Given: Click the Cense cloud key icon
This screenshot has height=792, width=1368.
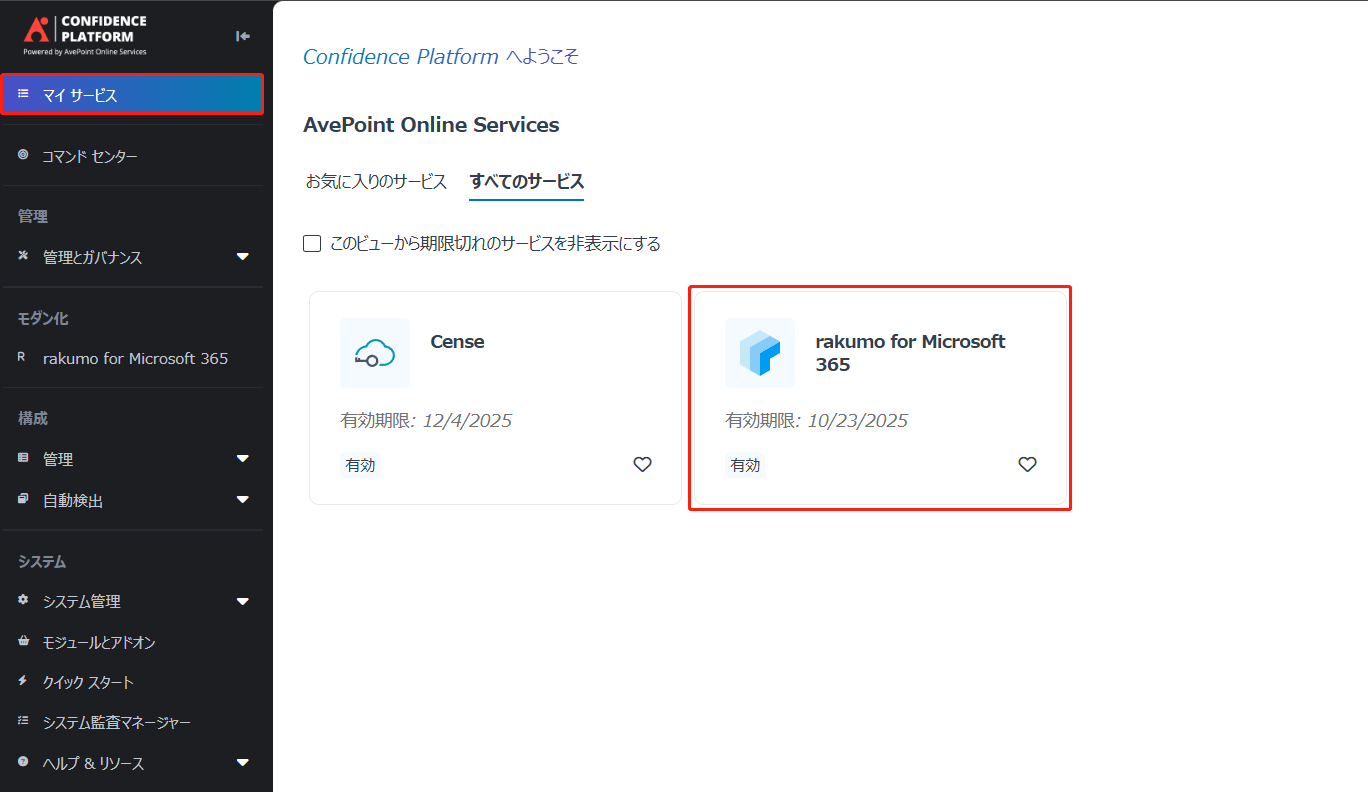Looking at the screenshot, I should click(x=375, y=353).
